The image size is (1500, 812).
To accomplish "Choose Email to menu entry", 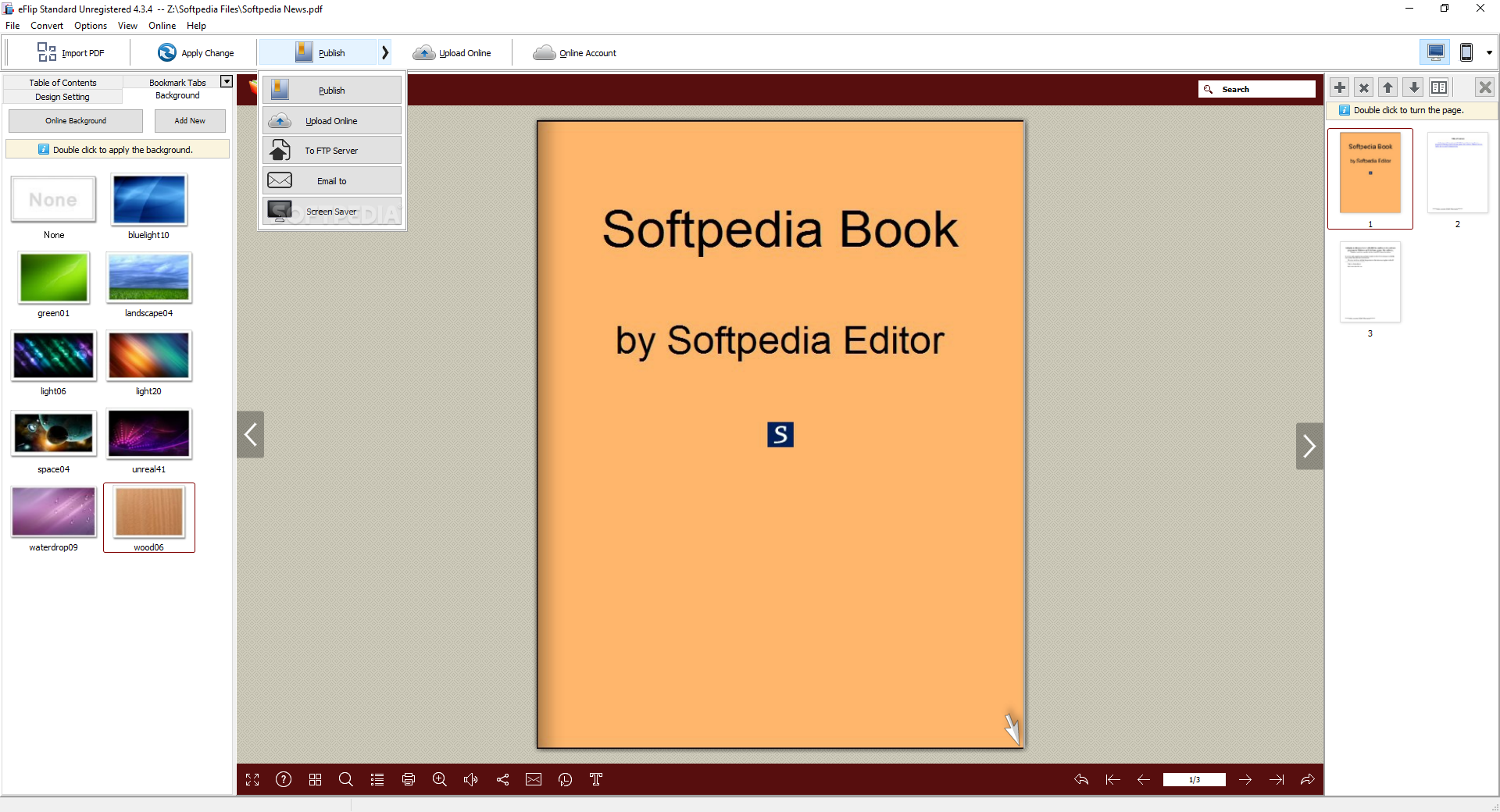I will [332, 181].
